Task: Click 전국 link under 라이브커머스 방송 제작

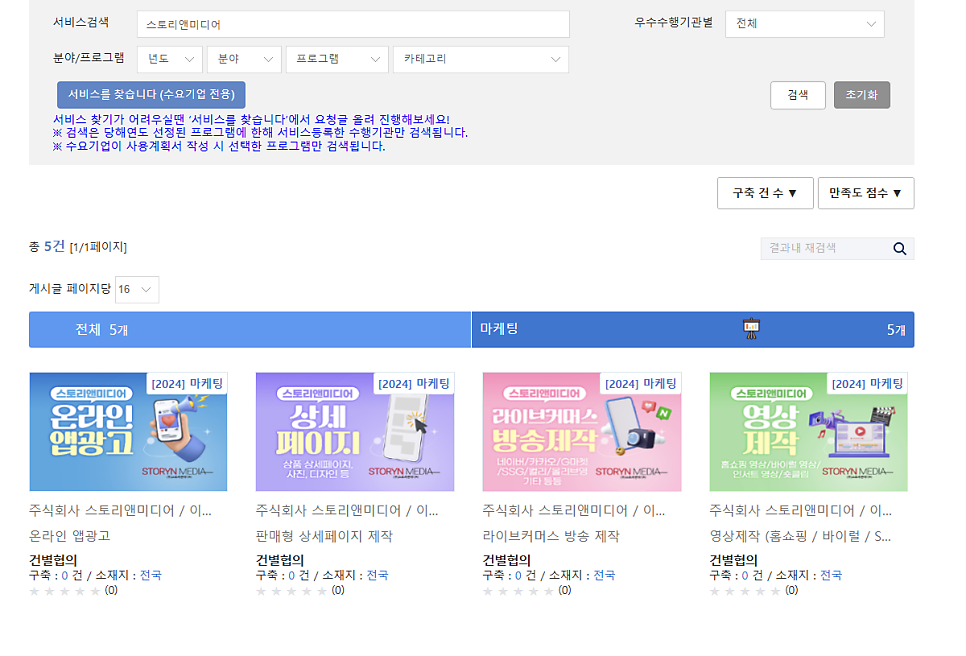Action: (x=604, y=575)
